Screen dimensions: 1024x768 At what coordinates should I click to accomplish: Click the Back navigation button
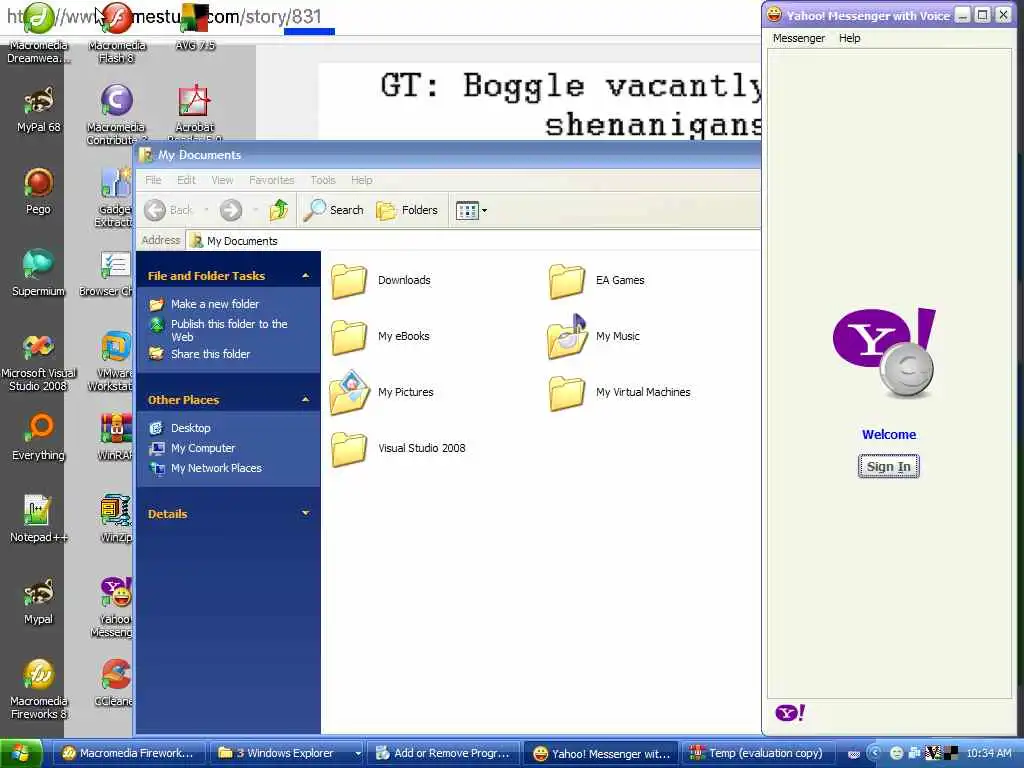168,210
